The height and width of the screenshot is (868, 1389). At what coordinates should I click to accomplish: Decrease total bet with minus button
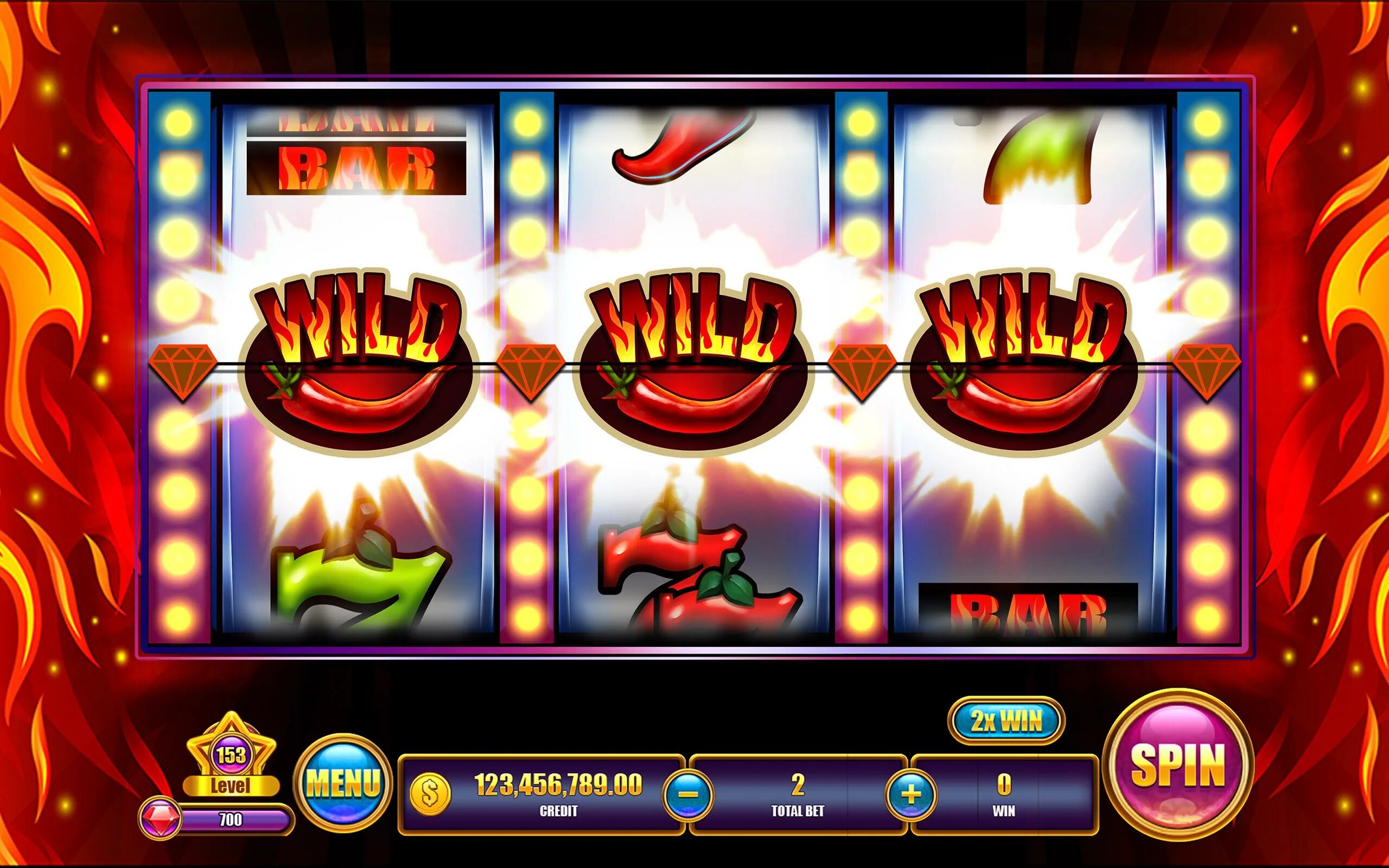pos(688,795)
